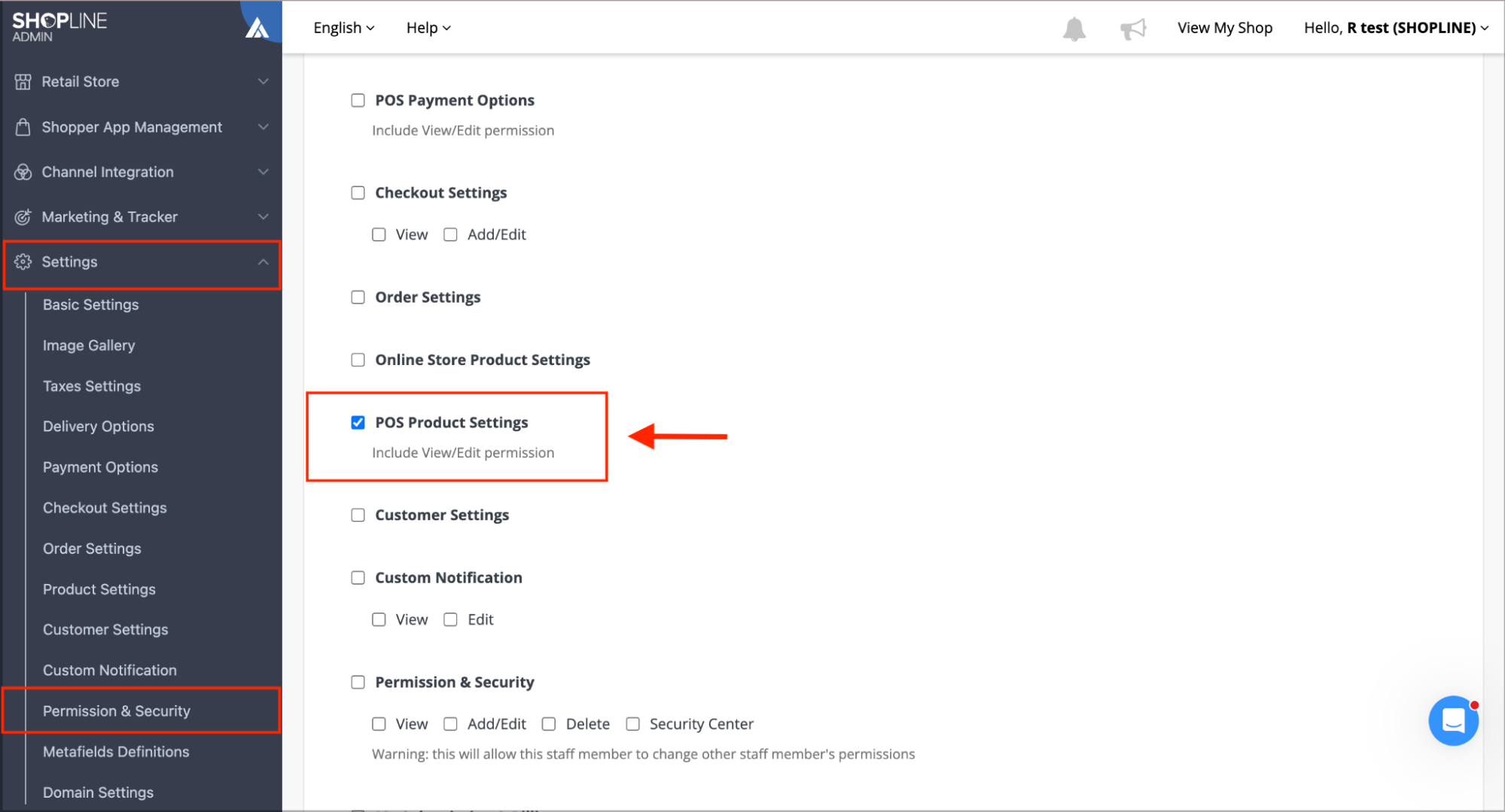Expand Retail Store chevron
The image size is (1505, 812).
click(x=263, y=81)
